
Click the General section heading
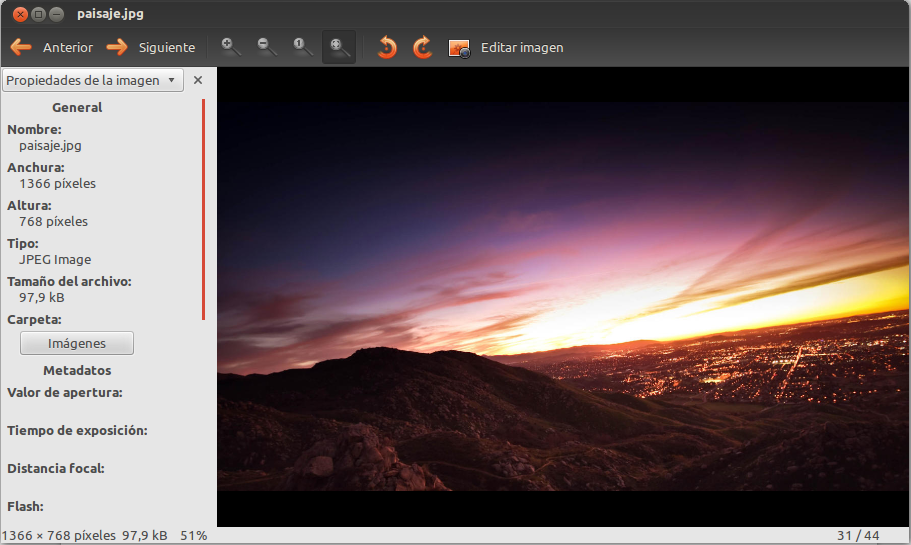point(77,107)
